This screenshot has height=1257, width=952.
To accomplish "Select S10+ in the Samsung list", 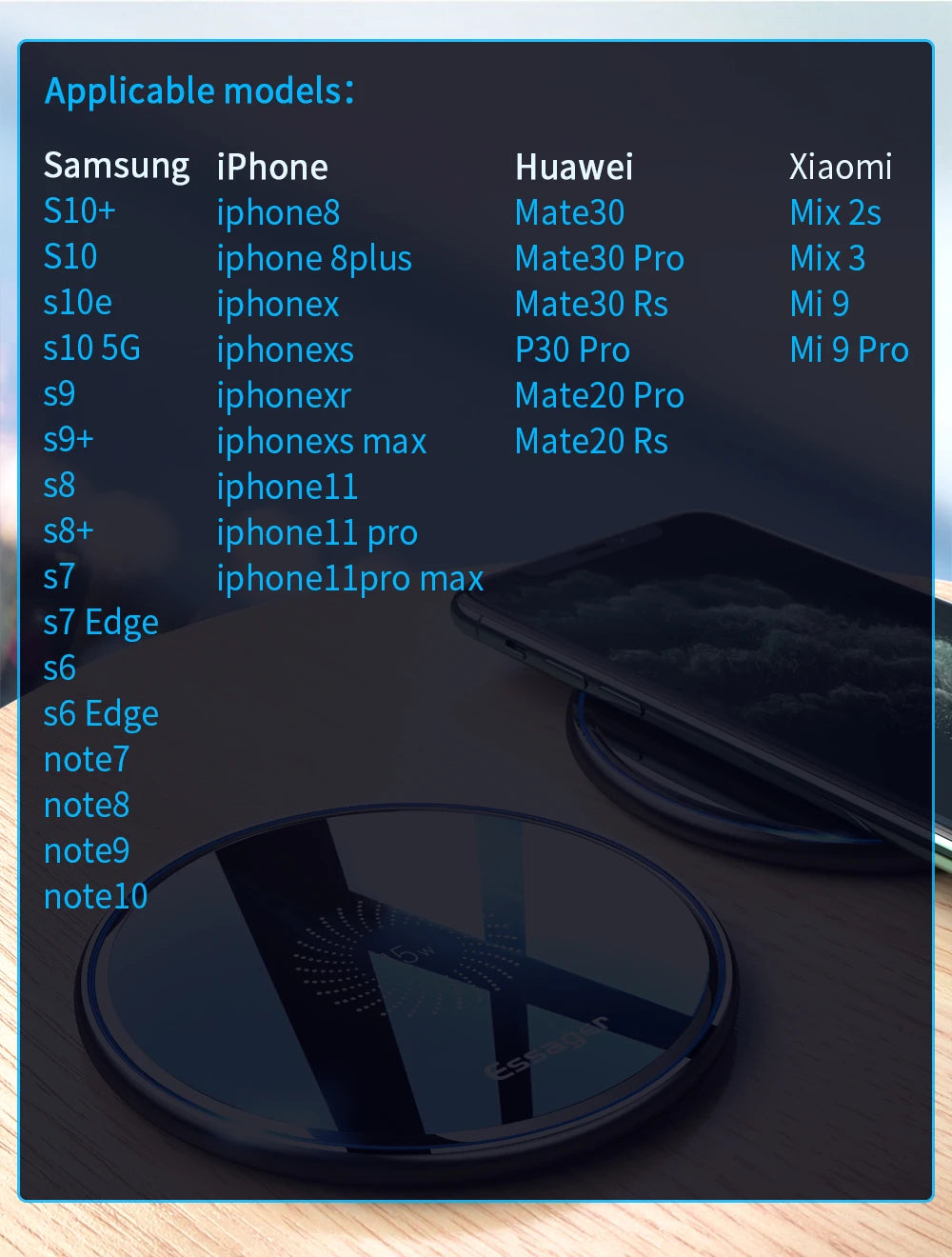I will [80, 210].
